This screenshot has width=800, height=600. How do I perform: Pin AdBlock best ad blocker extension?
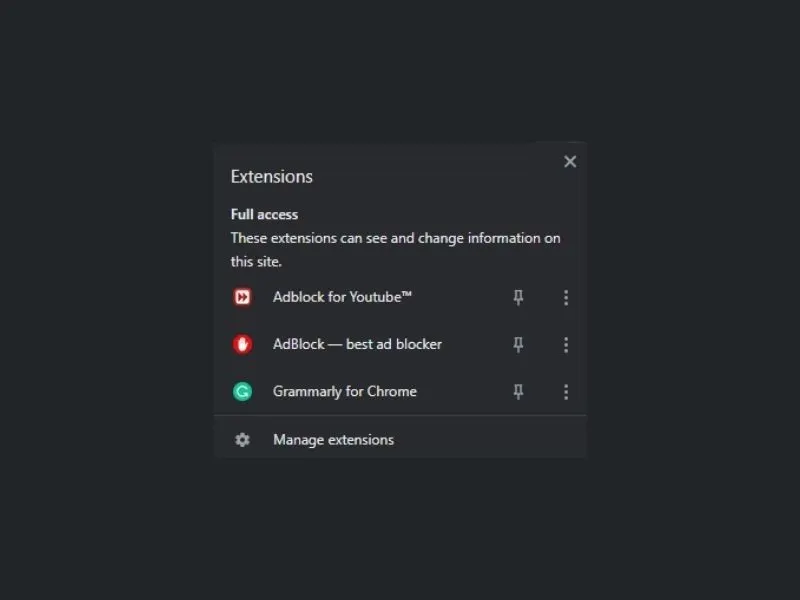[518, 344]
